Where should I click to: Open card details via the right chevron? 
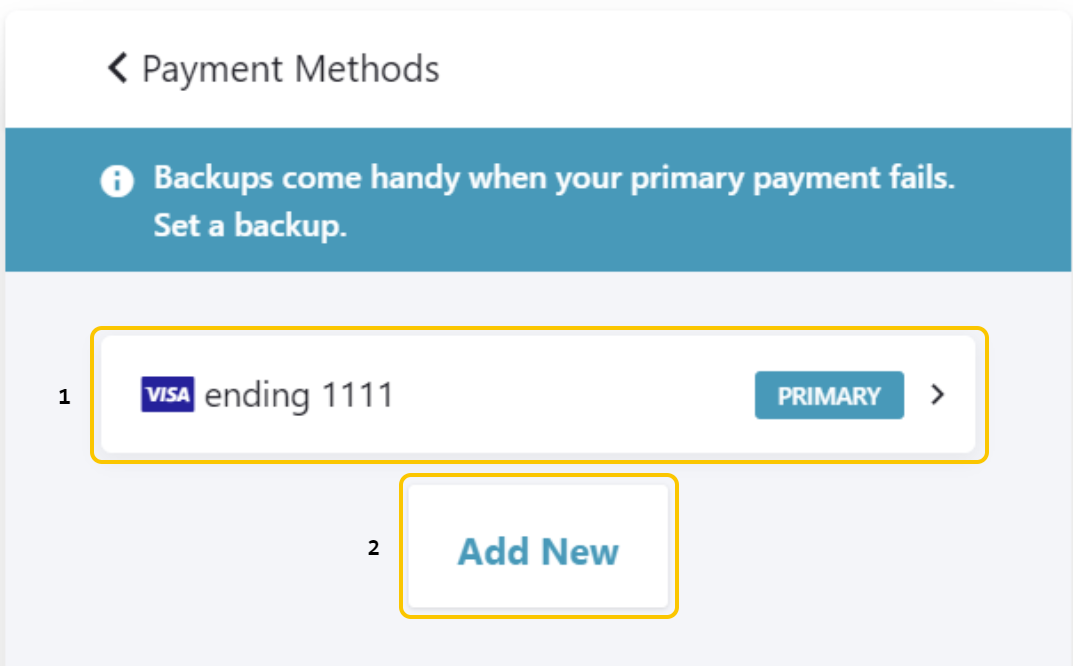pos(938,394)
